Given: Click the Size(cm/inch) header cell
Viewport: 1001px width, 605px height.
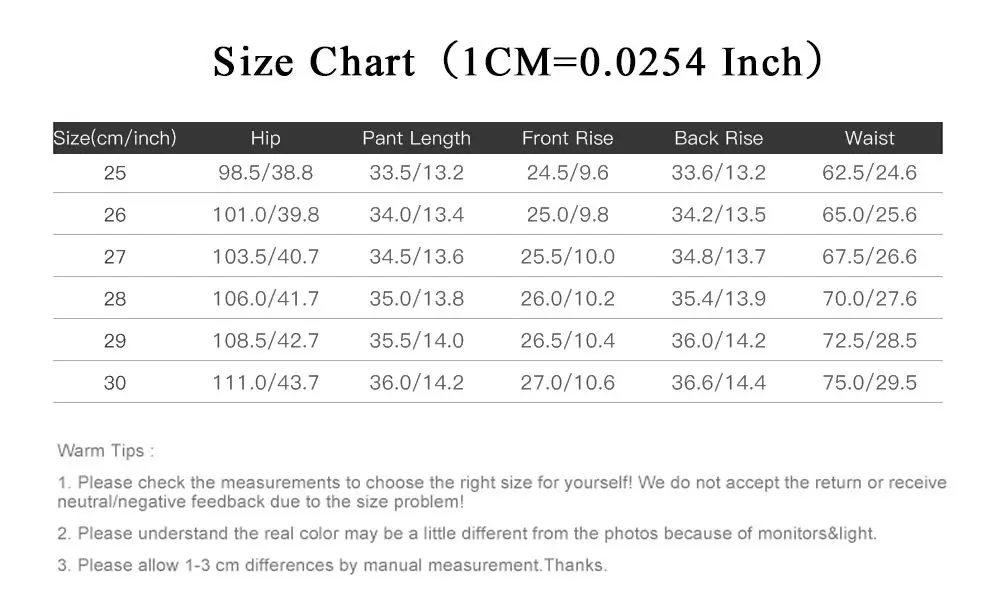Looking at the screenshot, I should pos(115,138).
